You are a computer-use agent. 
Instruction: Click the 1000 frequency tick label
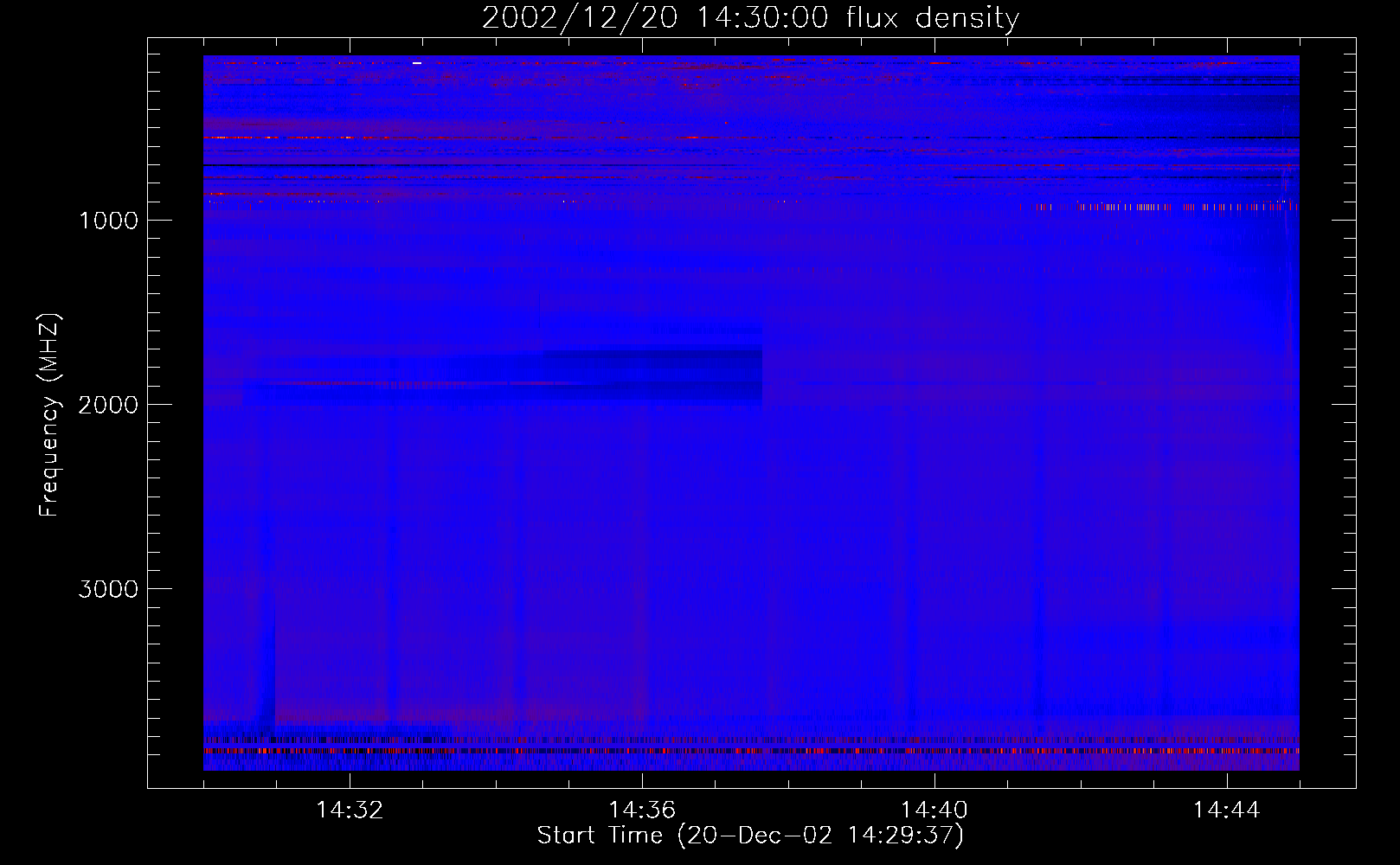click(x=108, y=221)
